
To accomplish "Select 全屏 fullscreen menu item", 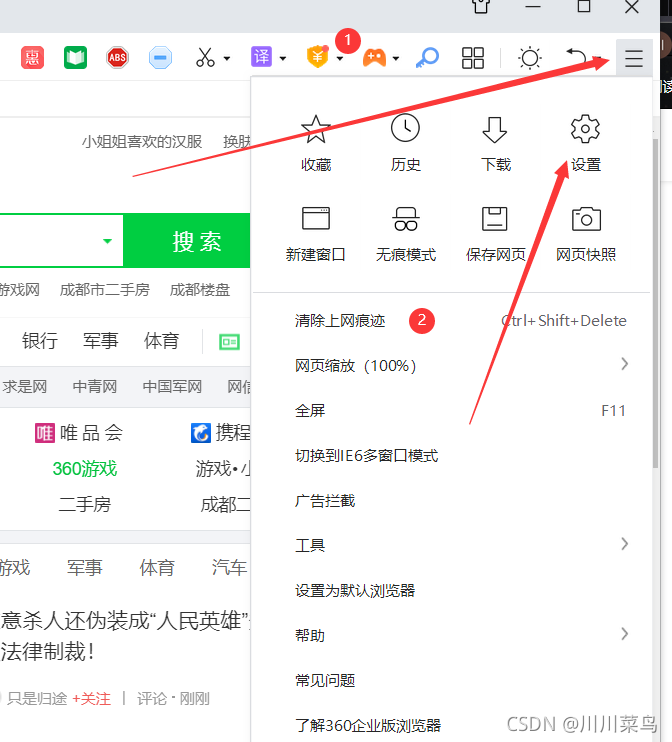I will (x=451, y=410).
